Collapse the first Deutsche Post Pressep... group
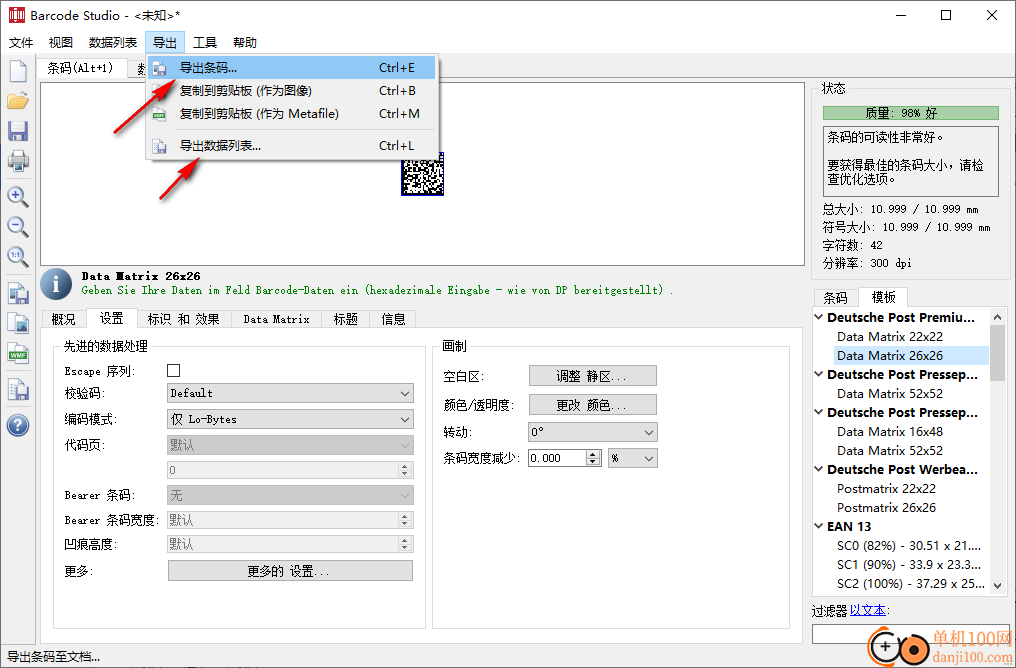1016x668 pixels. [x=819, y=374]
